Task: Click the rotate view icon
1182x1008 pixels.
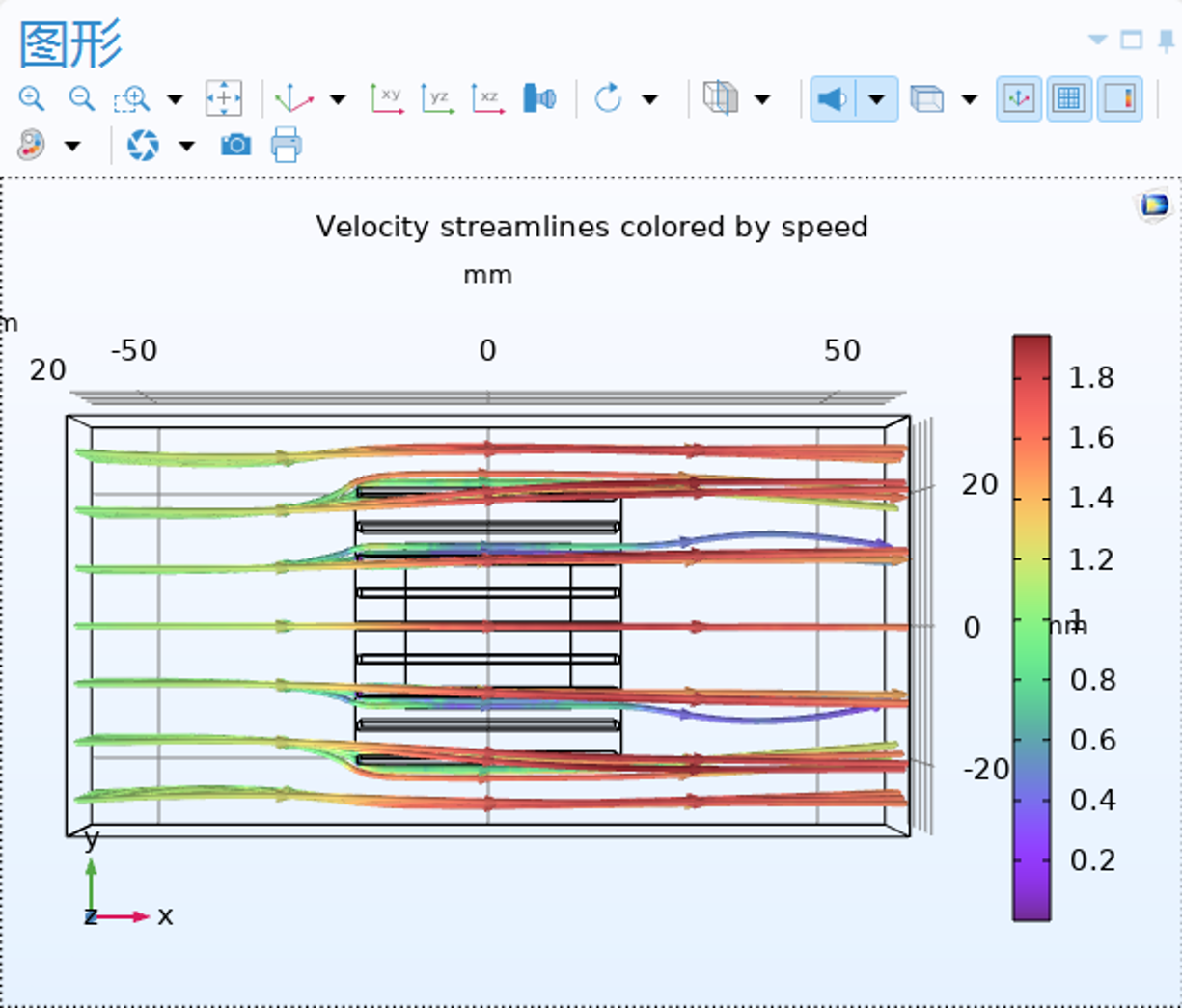Action: (x=608, y=98)
